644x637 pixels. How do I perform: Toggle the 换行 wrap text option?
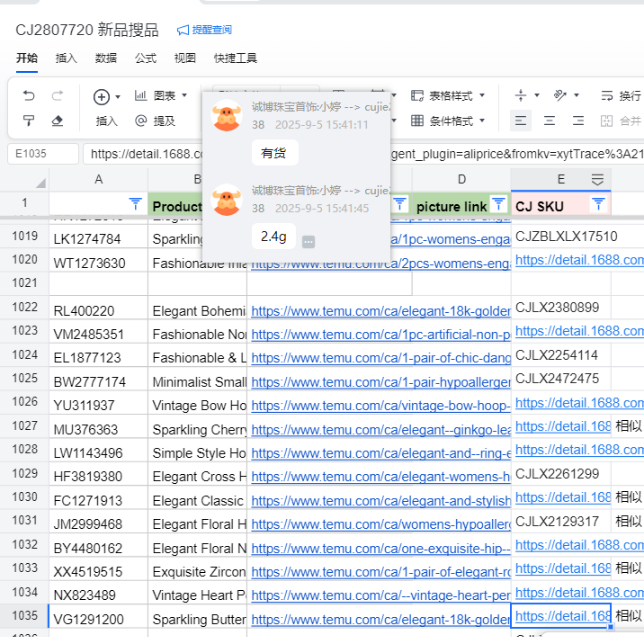[620, 96]
